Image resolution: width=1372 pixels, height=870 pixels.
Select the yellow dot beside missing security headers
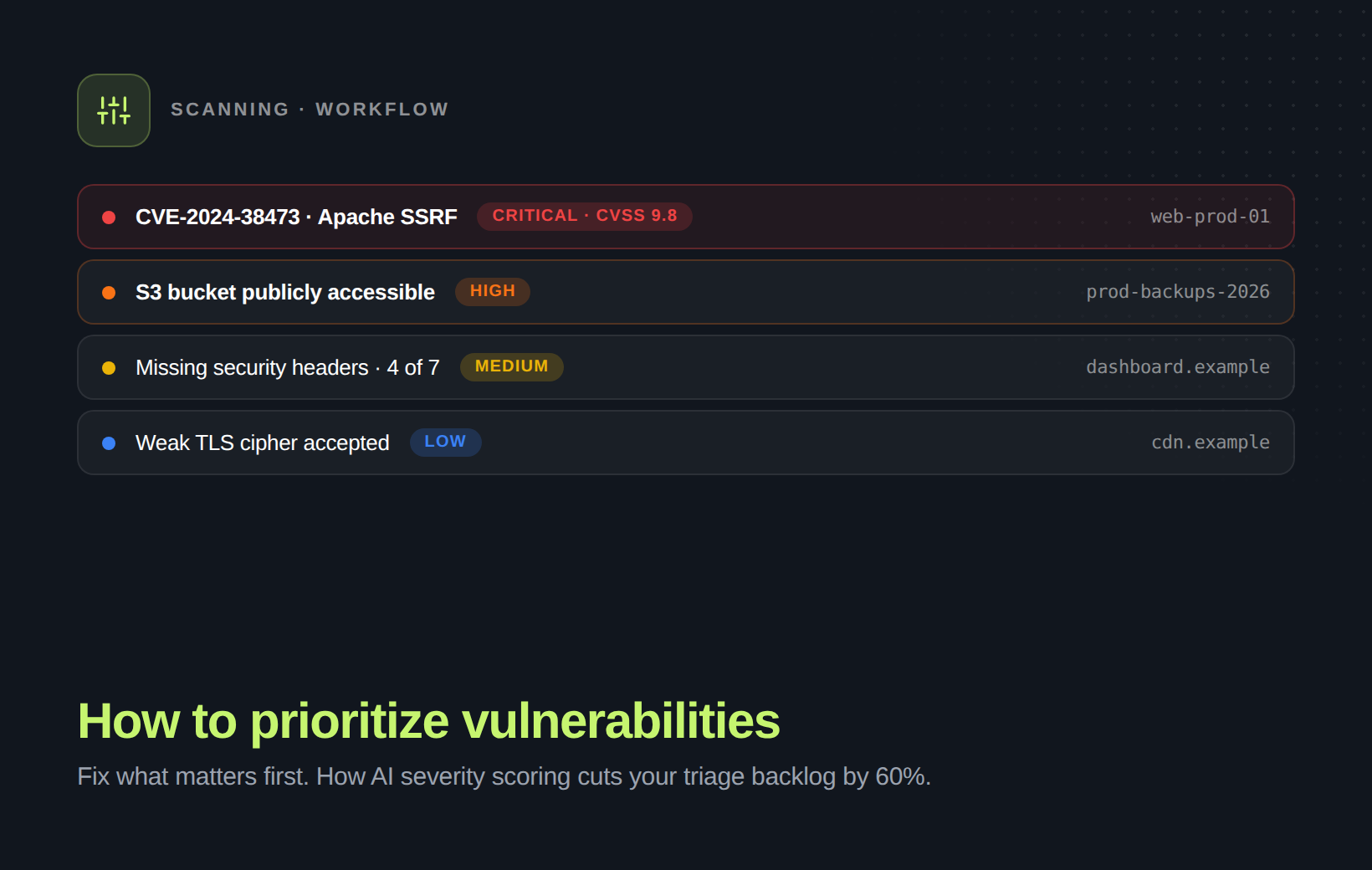point(109,367)
